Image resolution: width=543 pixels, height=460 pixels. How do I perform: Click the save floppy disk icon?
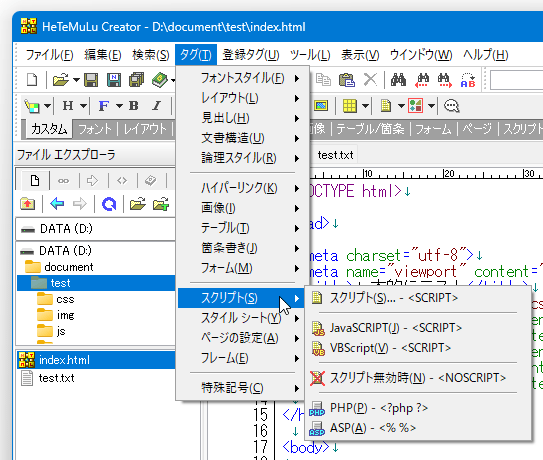tap(91, 80)
